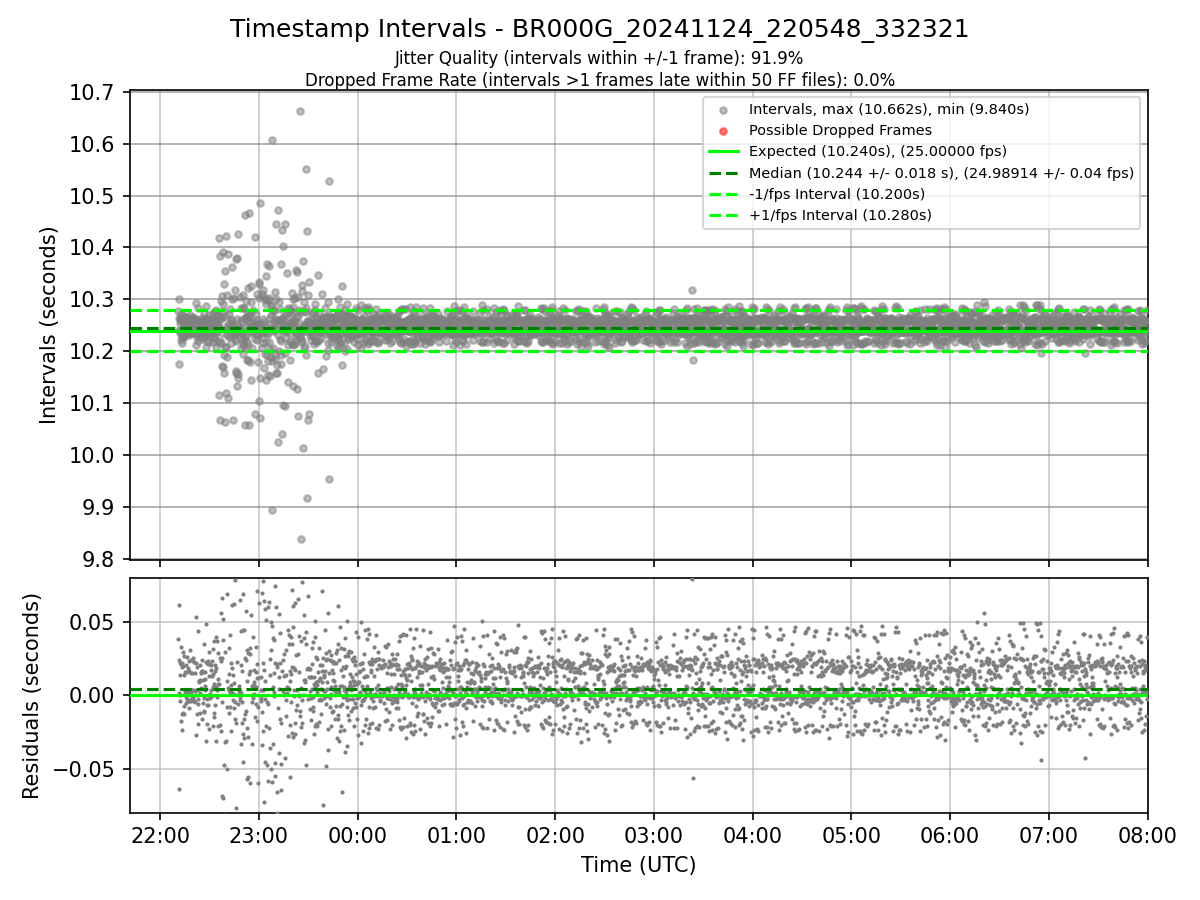Click legend entry +1/fps Interval 10.280s
Image resolution: width=1200 pixels, height=900 pixels.
(840, 215)
